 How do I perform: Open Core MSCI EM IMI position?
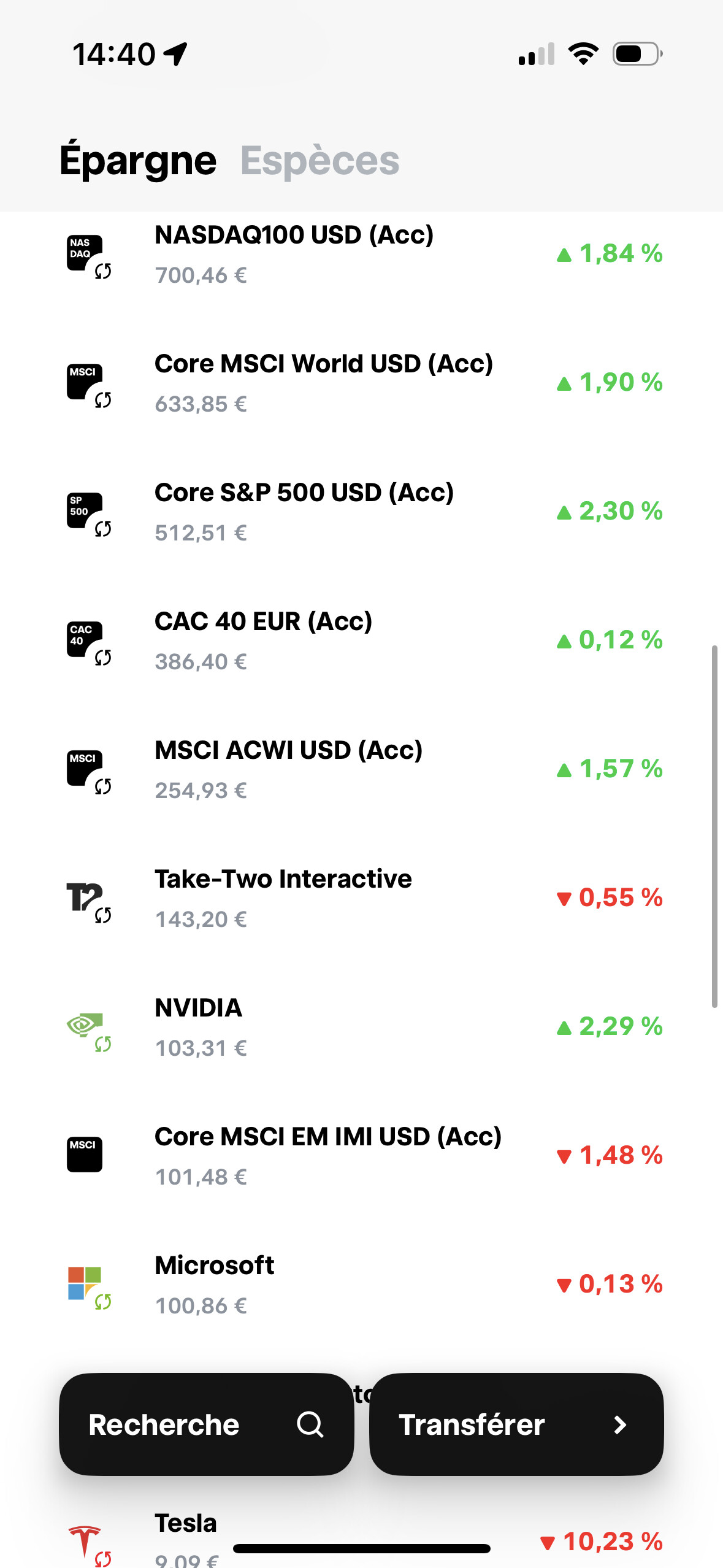pyautogui.click(x=327, y=1156)
